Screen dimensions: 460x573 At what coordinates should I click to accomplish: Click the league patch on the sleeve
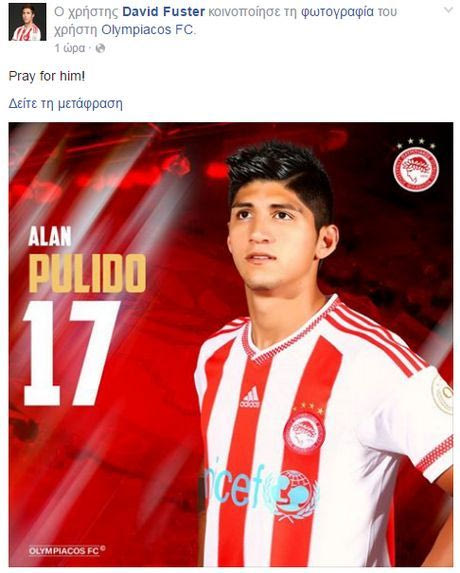(x=443, y=394)
